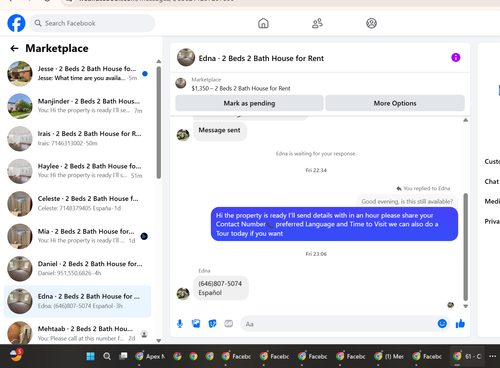Open the $1,350 listing link

click(x=241, y=88)
